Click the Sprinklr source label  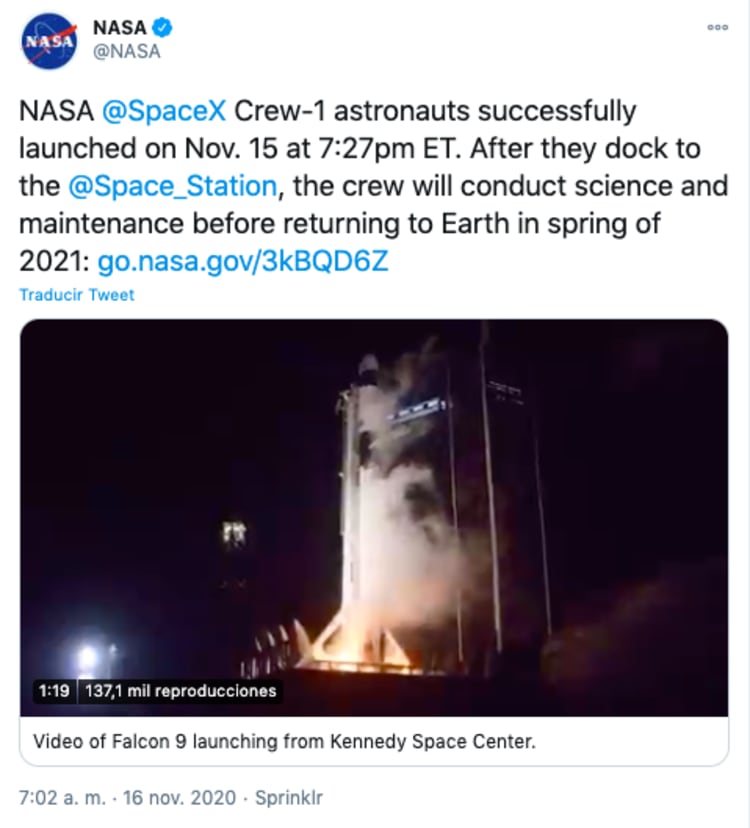pyautogui.click(x=290, y=798)
